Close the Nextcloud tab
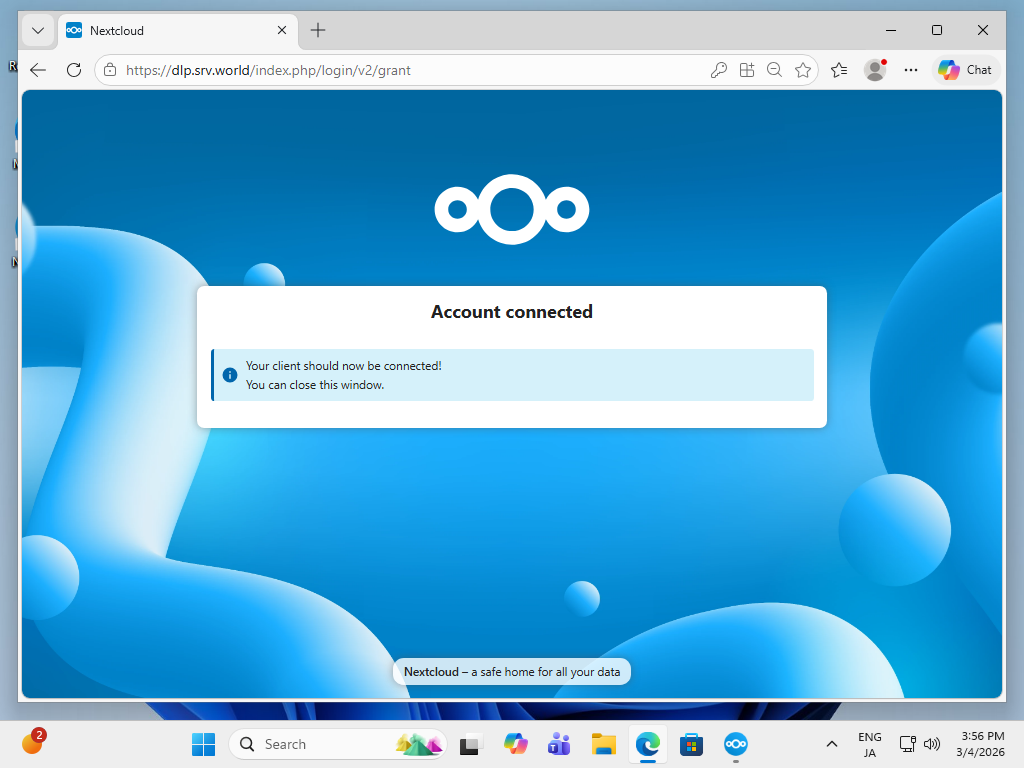This screenshot has width=1024, height=768. 282,31
